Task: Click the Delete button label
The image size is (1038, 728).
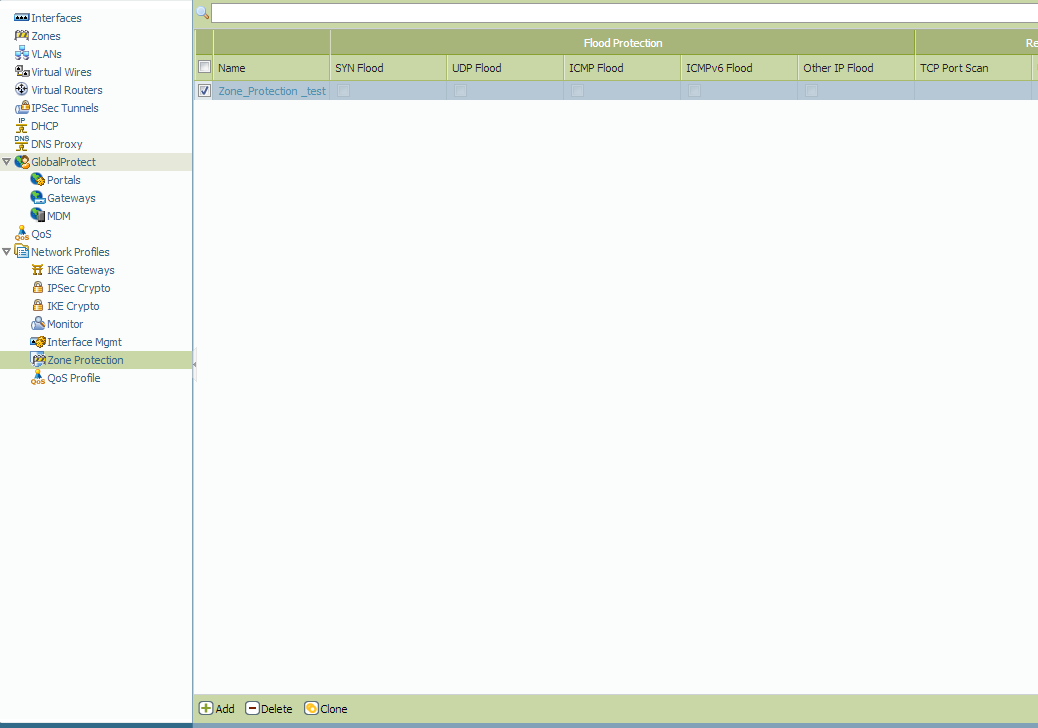Action: tap(277, 709)
